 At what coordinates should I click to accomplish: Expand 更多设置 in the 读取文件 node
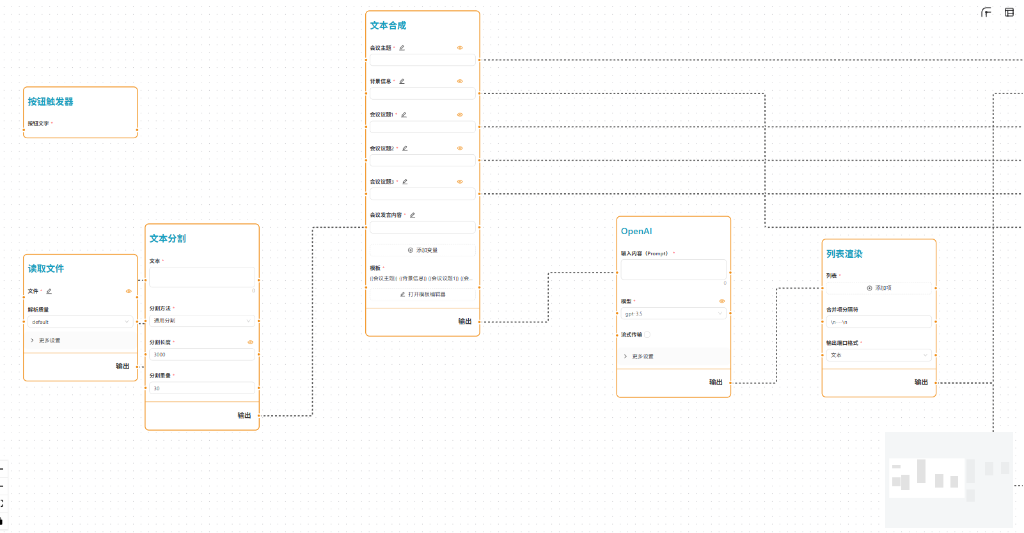(80, 340)
